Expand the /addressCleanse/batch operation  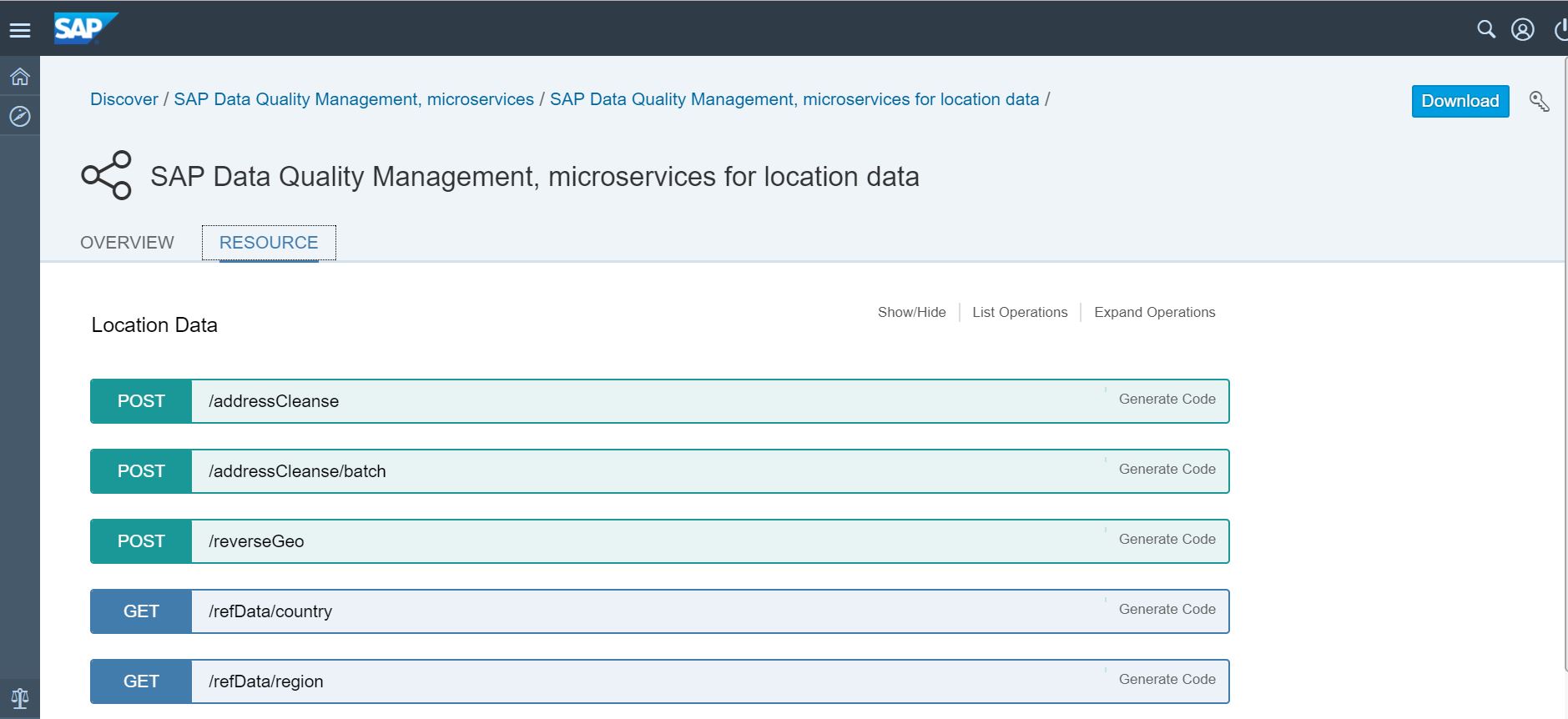(659, 471)
